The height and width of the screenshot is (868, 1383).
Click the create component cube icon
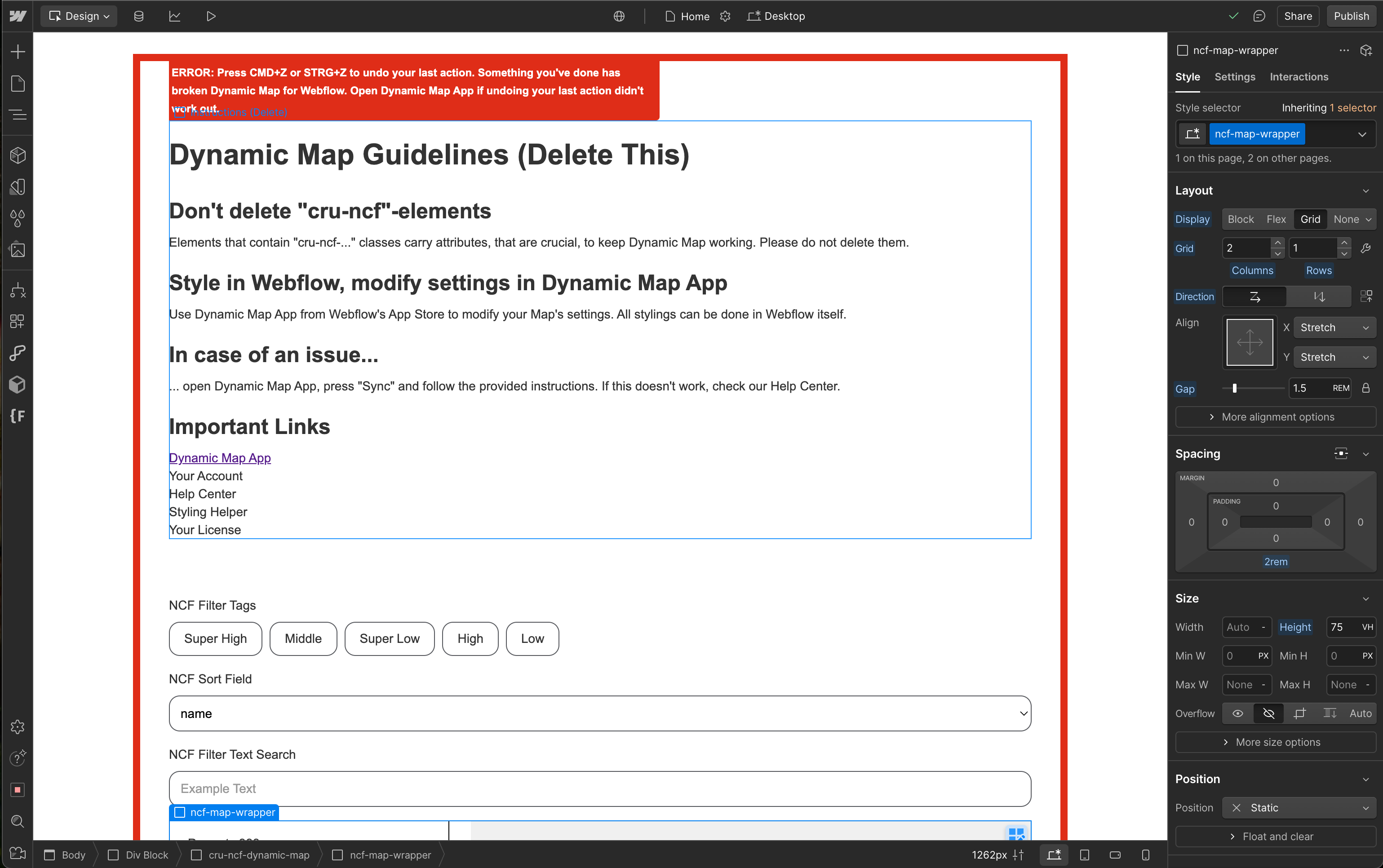click(1366, 50)
